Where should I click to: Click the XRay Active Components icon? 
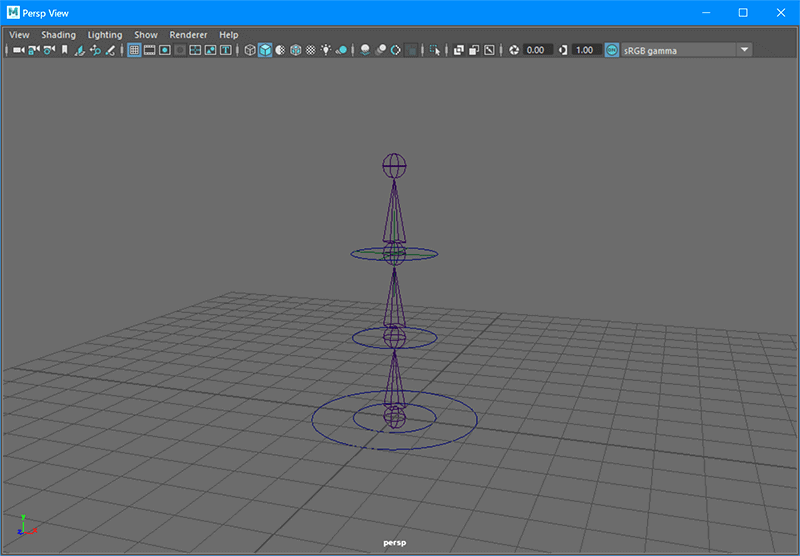click(x=474, y=50)
